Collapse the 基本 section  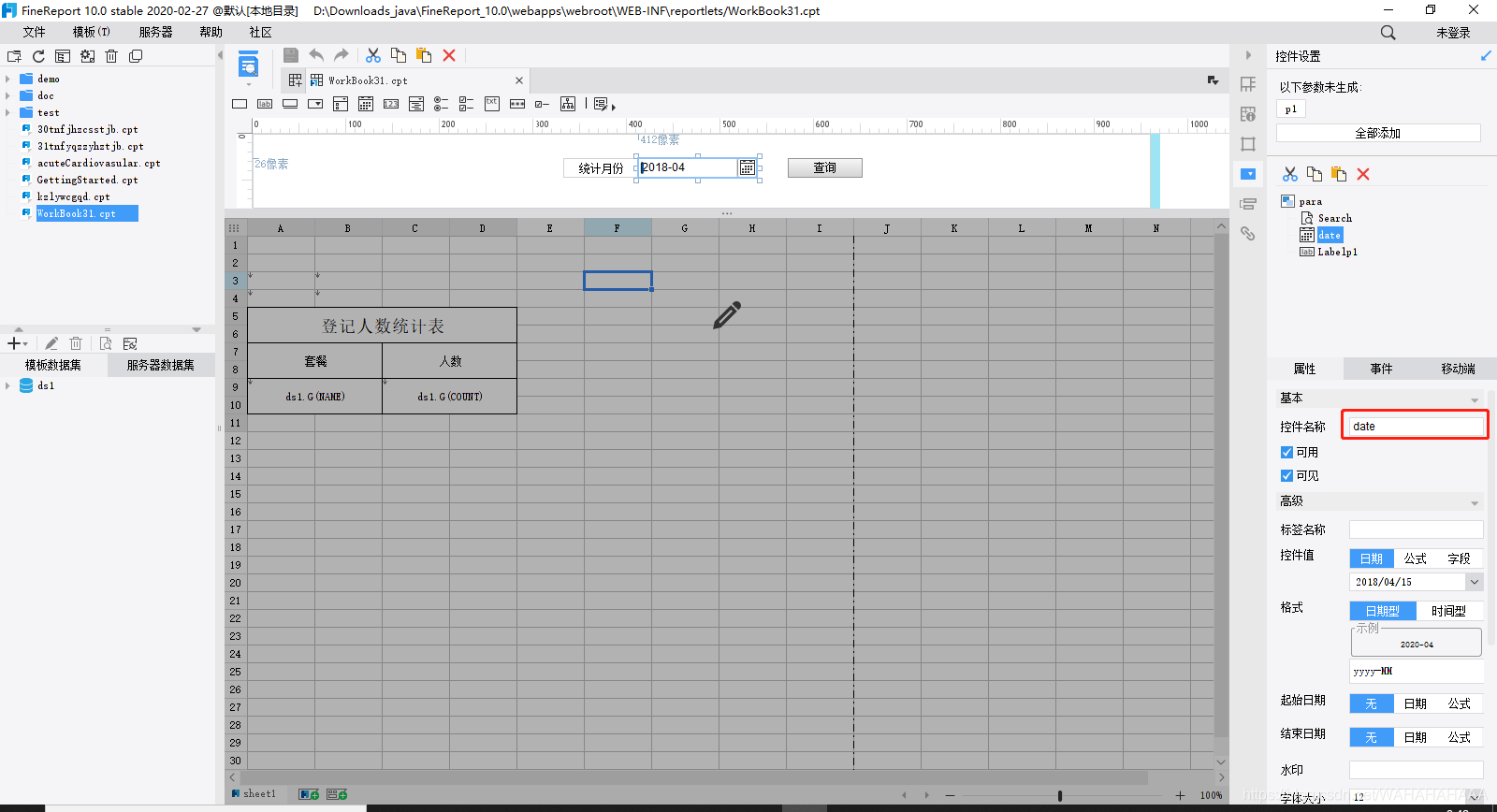[1475, 399]
